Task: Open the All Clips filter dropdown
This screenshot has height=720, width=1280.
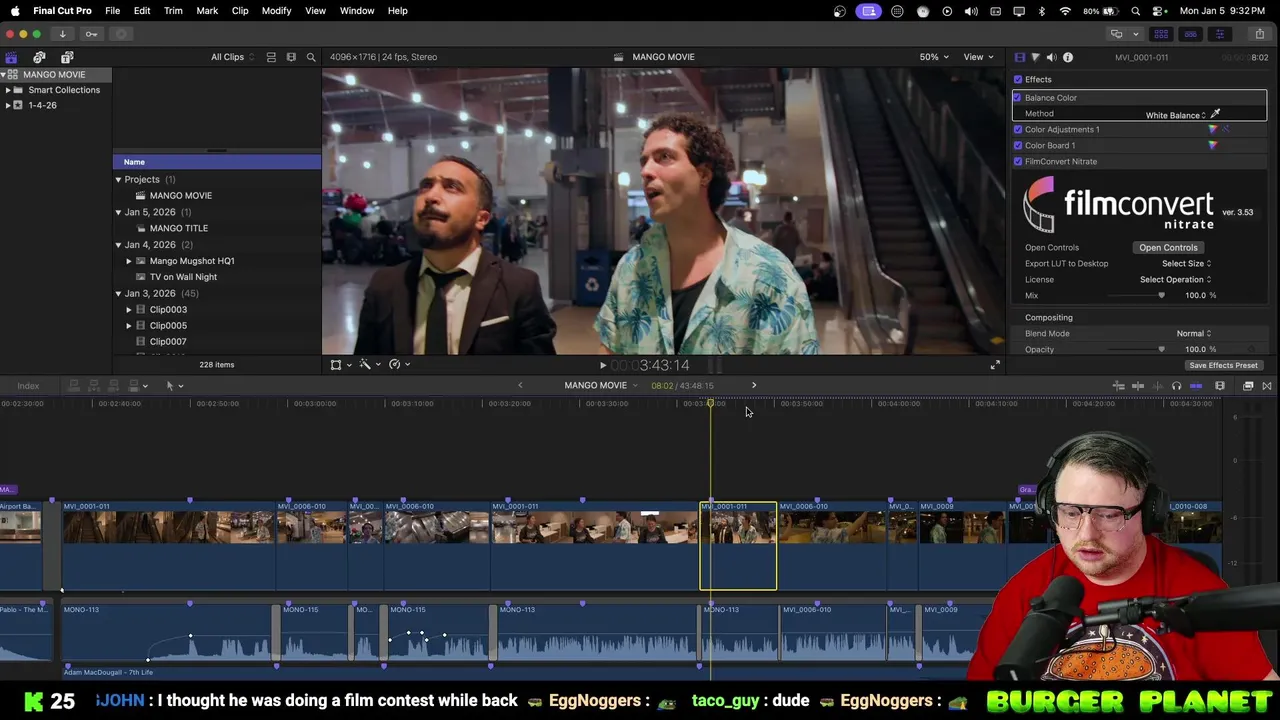Action: click(232, 57)
